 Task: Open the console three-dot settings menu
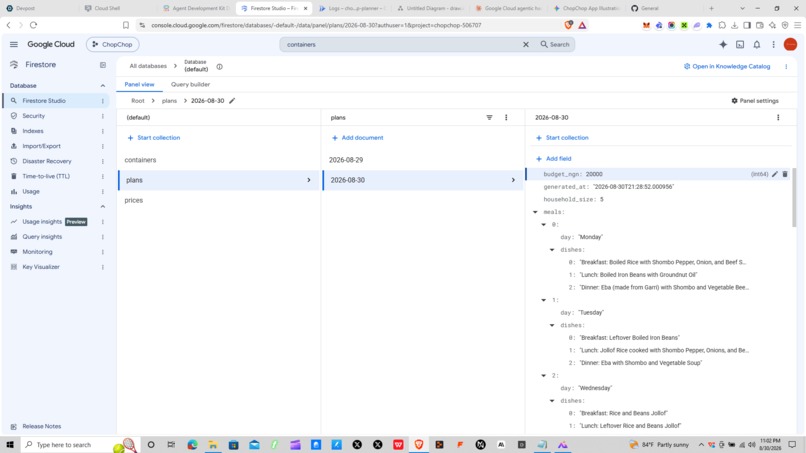774,45
